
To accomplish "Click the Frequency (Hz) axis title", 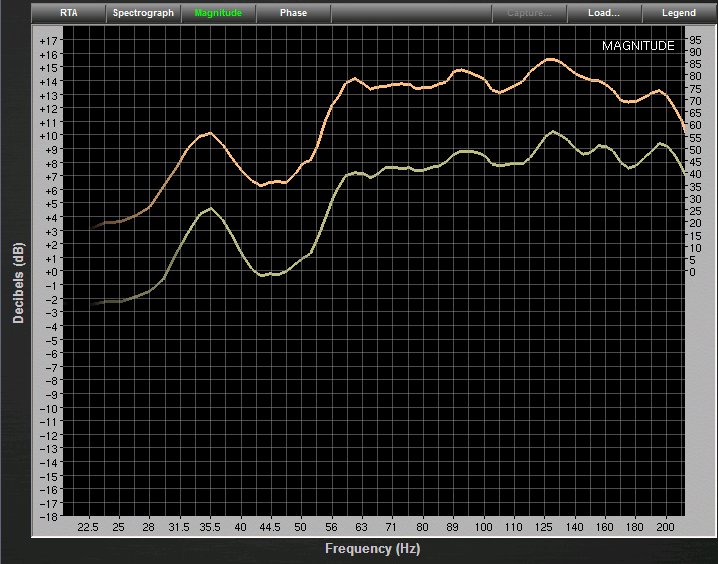I will [371, 549].
